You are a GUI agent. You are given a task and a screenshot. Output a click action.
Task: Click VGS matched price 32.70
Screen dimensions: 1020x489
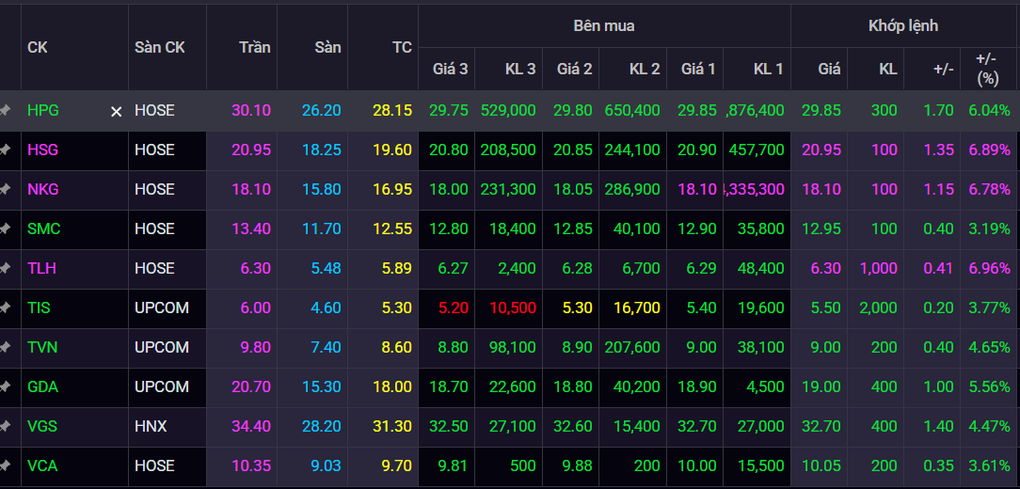[x=821, y=427]
